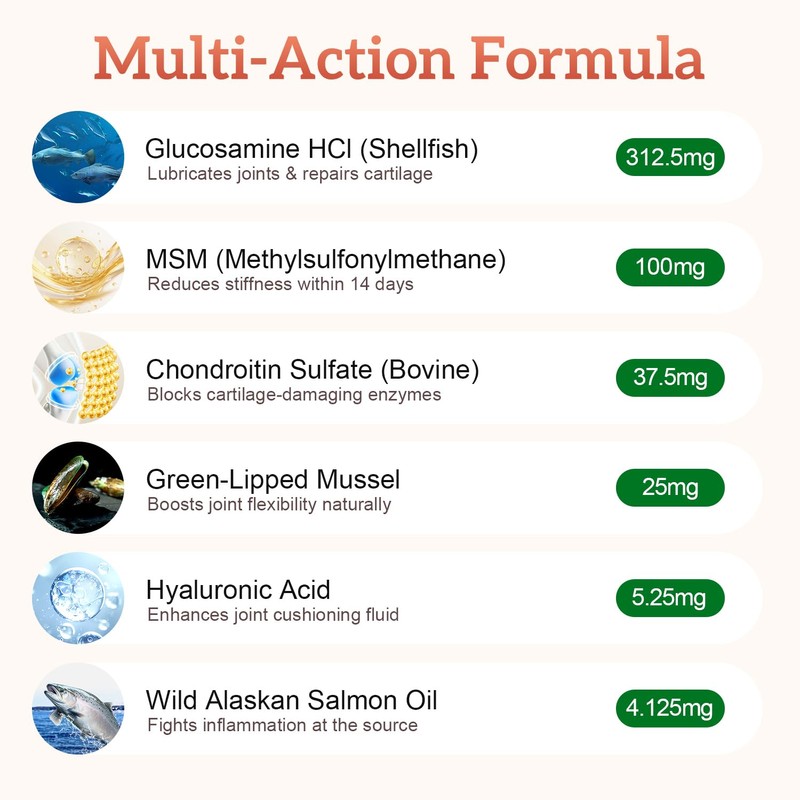Click the fish school image for Glucosamine
Screen dimensions: 800x800
78,157
